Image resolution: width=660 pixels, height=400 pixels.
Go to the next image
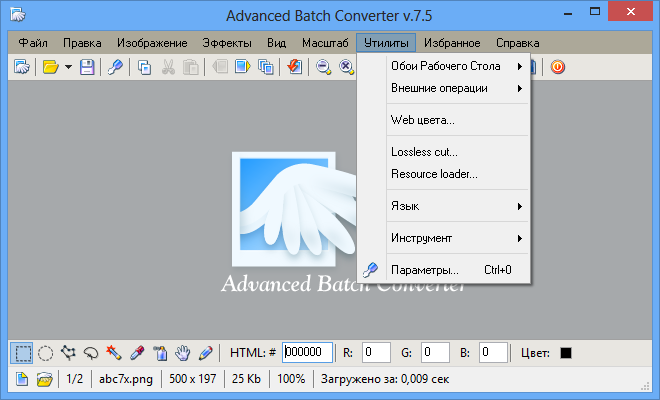pos(242,67)
